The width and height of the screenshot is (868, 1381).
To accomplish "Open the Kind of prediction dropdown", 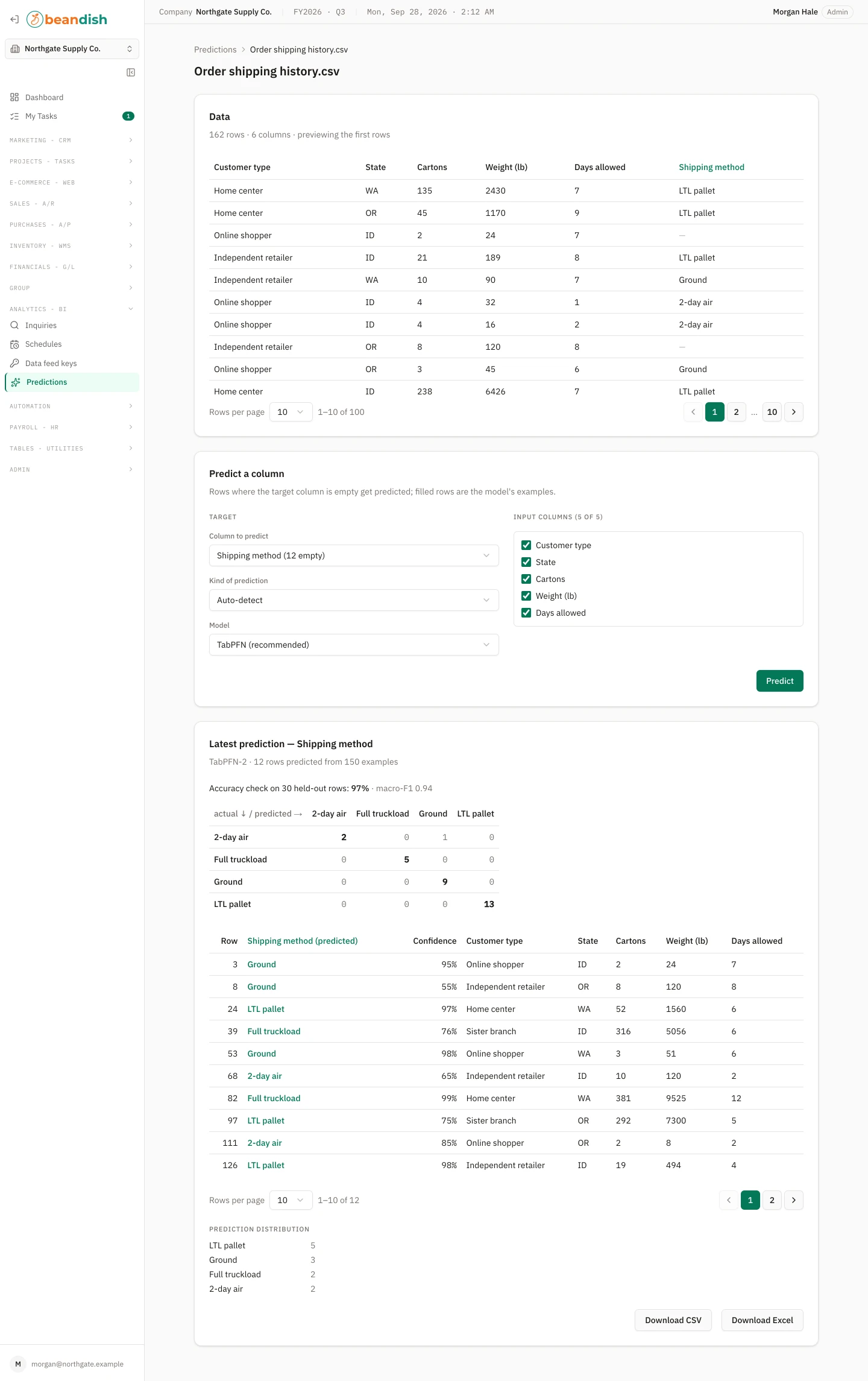I will pyautogui.click(x=354, y=600).
